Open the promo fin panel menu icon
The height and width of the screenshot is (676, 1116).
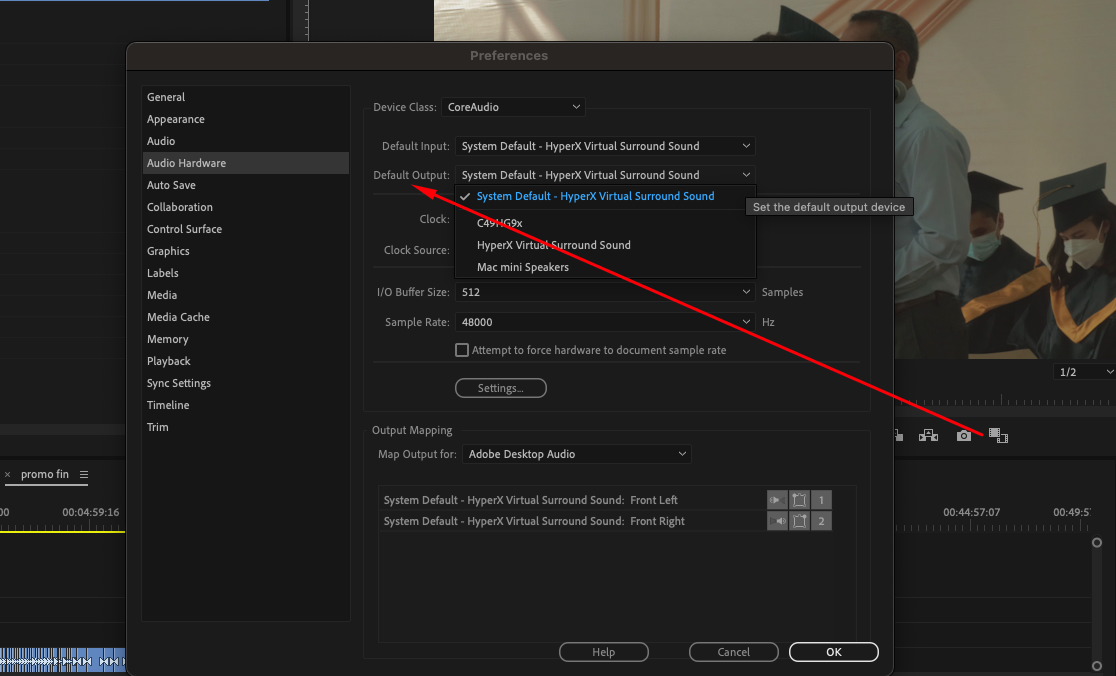pos(85,476)
